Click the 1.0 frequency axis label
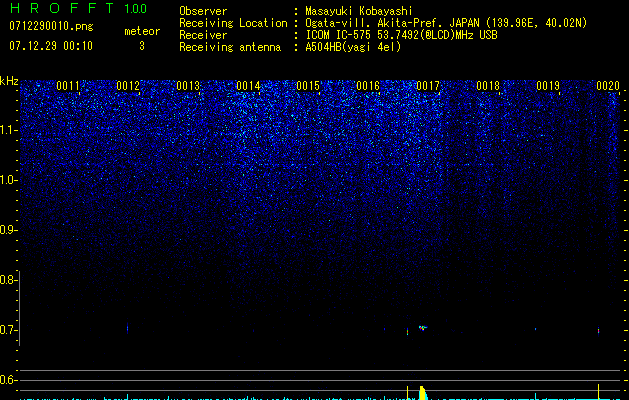This screenshot has width=629, height=400. pyautogui.click(x=8, y=180)
